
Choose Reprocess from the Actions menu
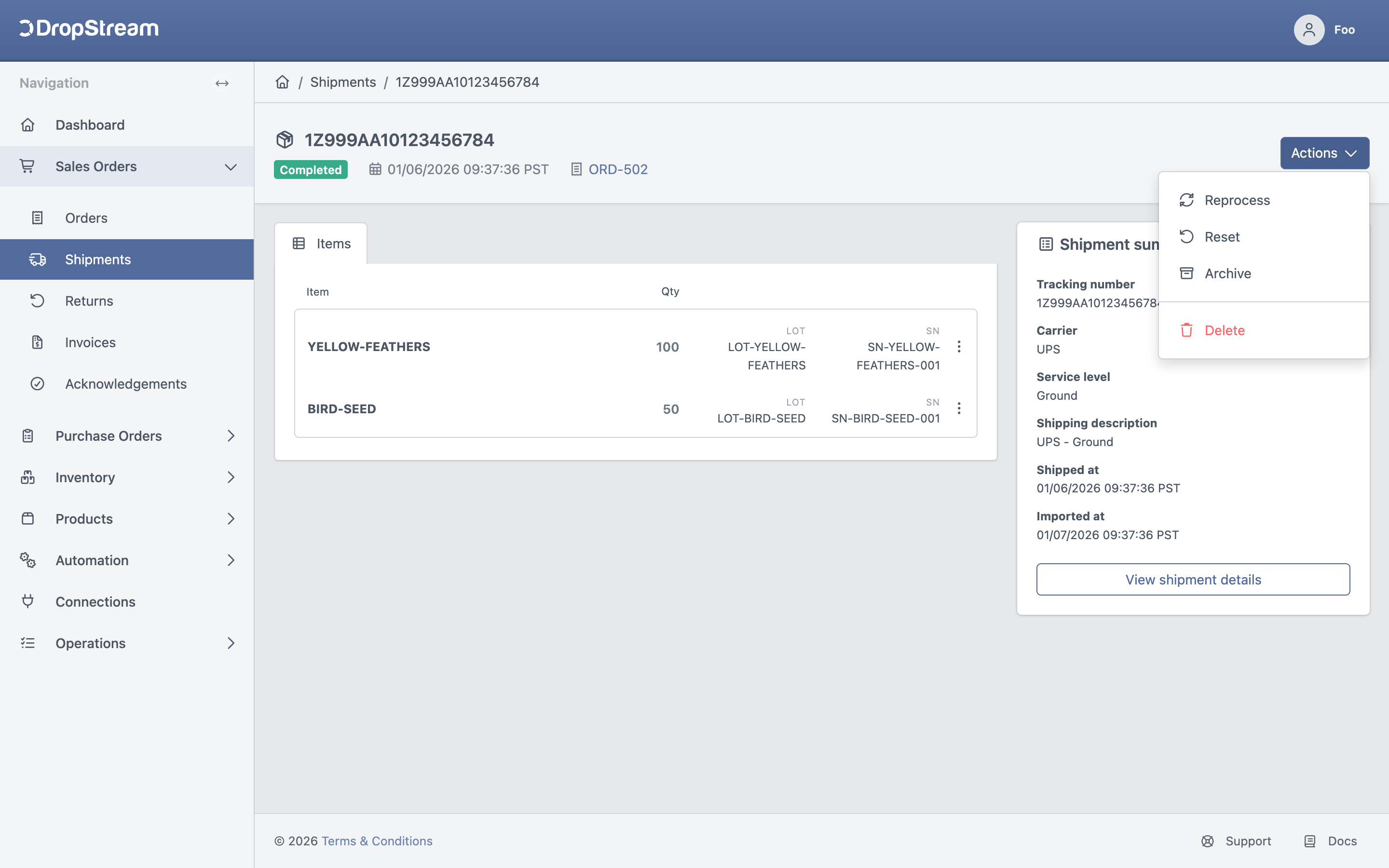[1264, 200]
